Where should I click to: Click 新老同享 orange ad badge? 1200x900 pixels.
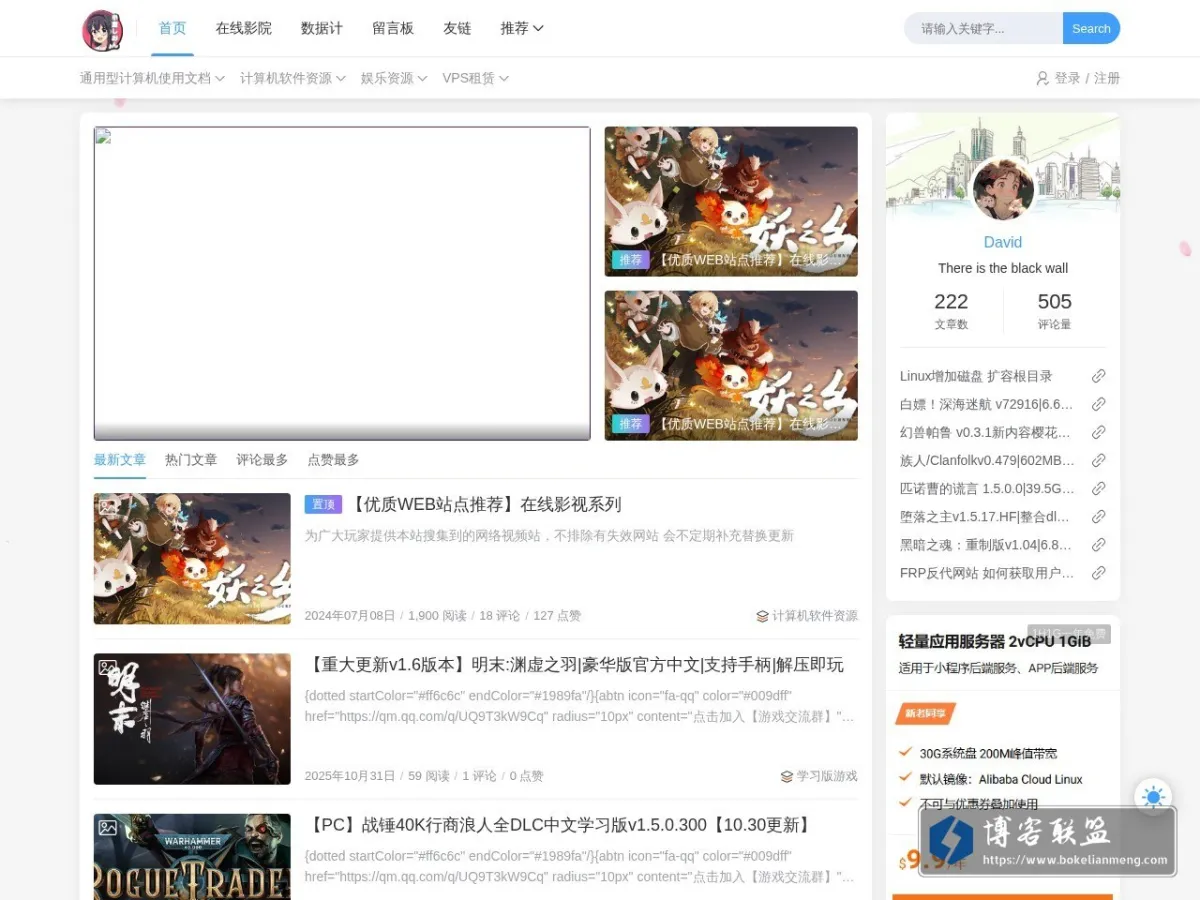click(x=925, y=713)
